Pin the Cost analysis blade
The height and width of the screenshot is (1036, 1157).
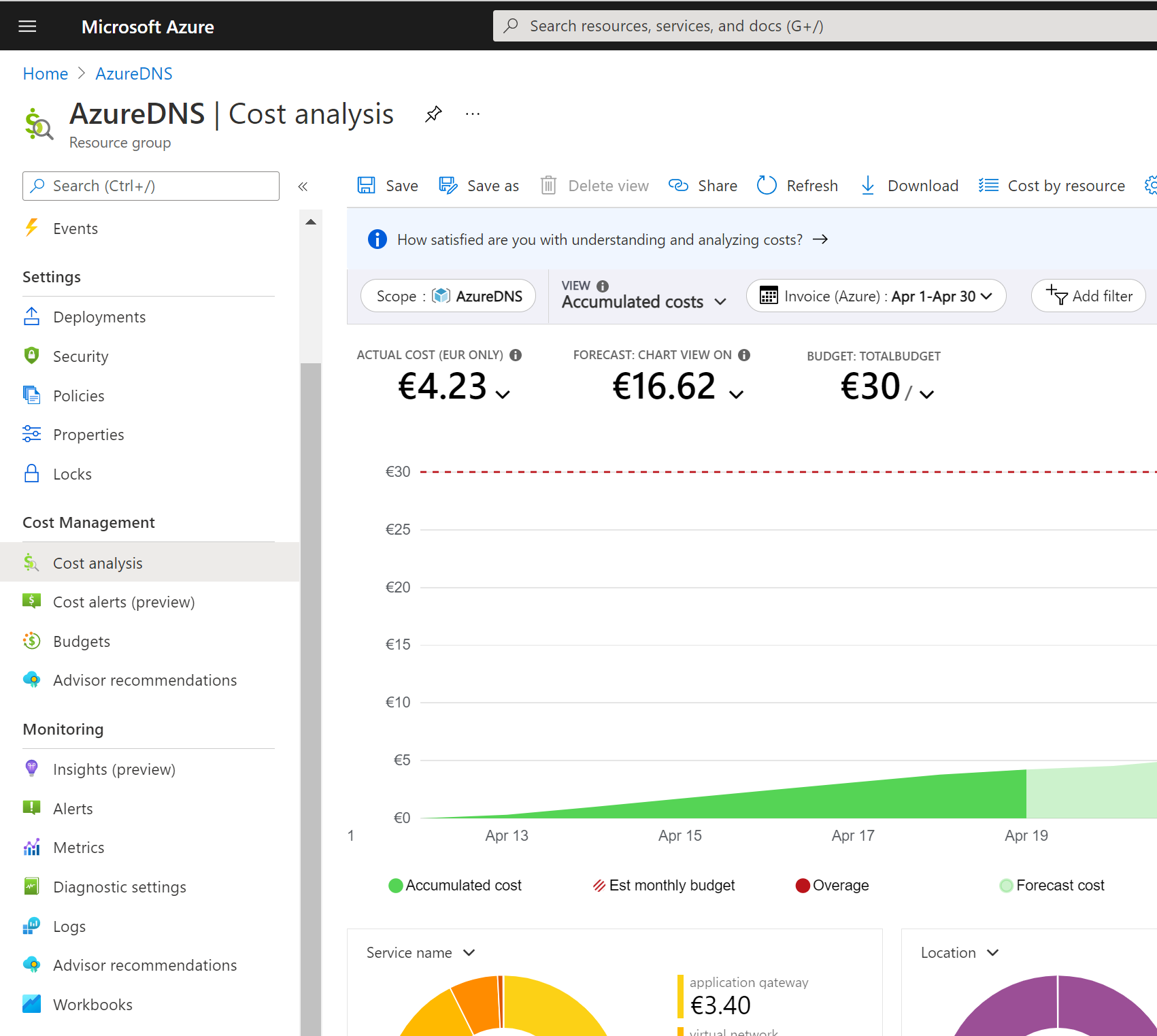(433, 114)
